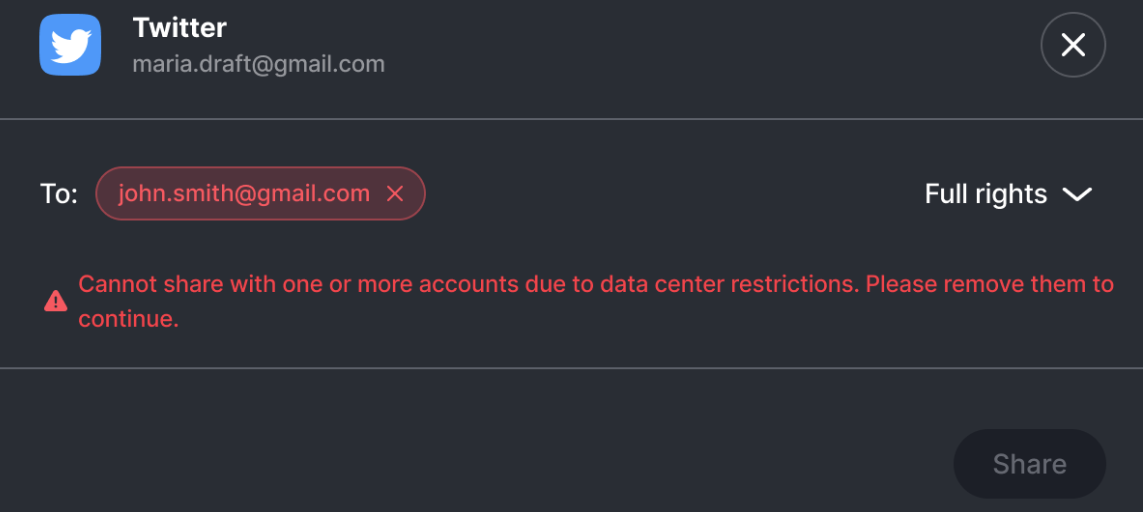This screenshot has width=1143, height=512.
Task: Click the Twitter title text
Action: click(x=179, y=28)
